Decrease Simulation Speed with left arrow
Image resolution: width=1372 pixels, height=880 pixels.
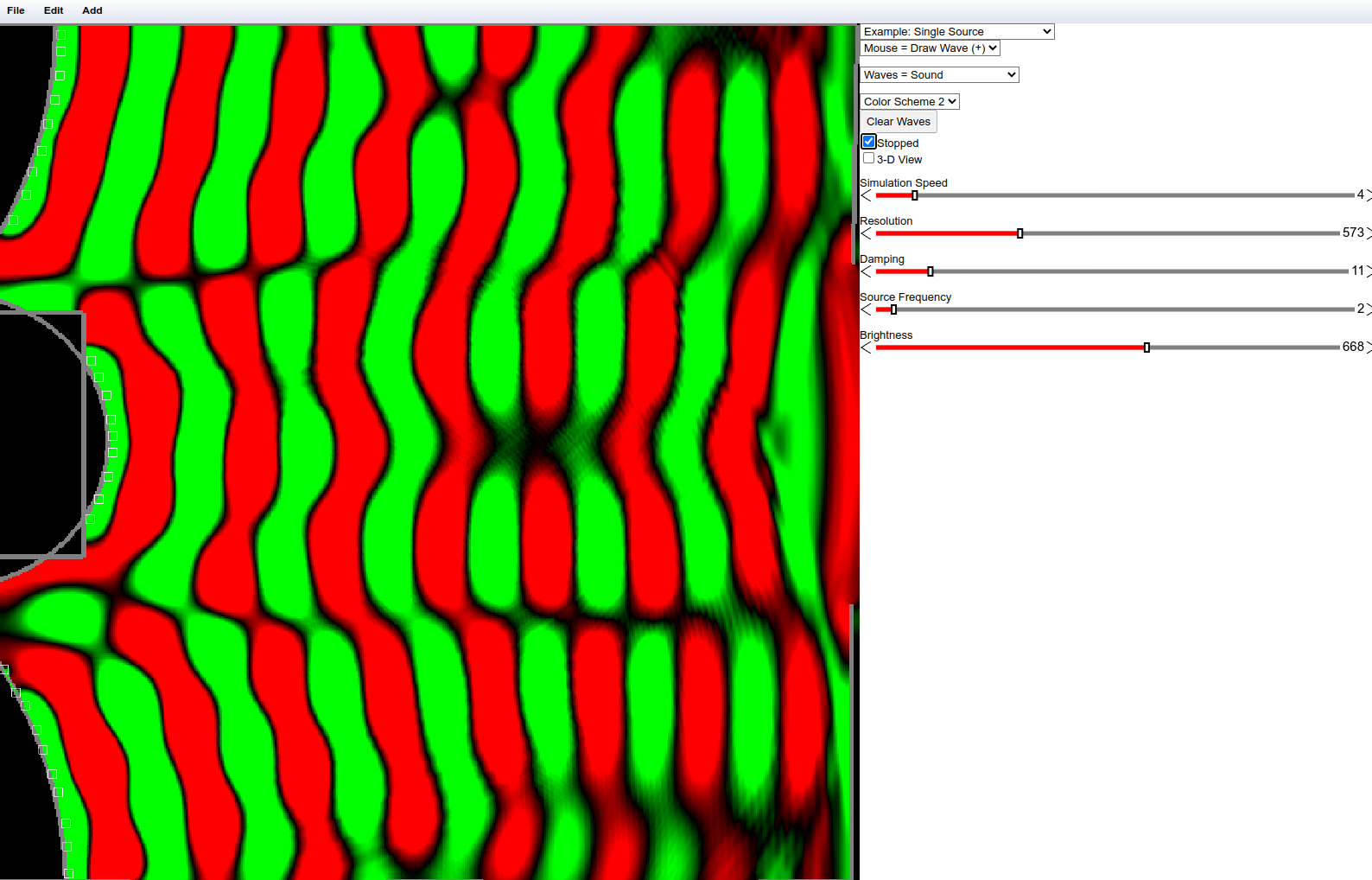click(x=866, y=195)
